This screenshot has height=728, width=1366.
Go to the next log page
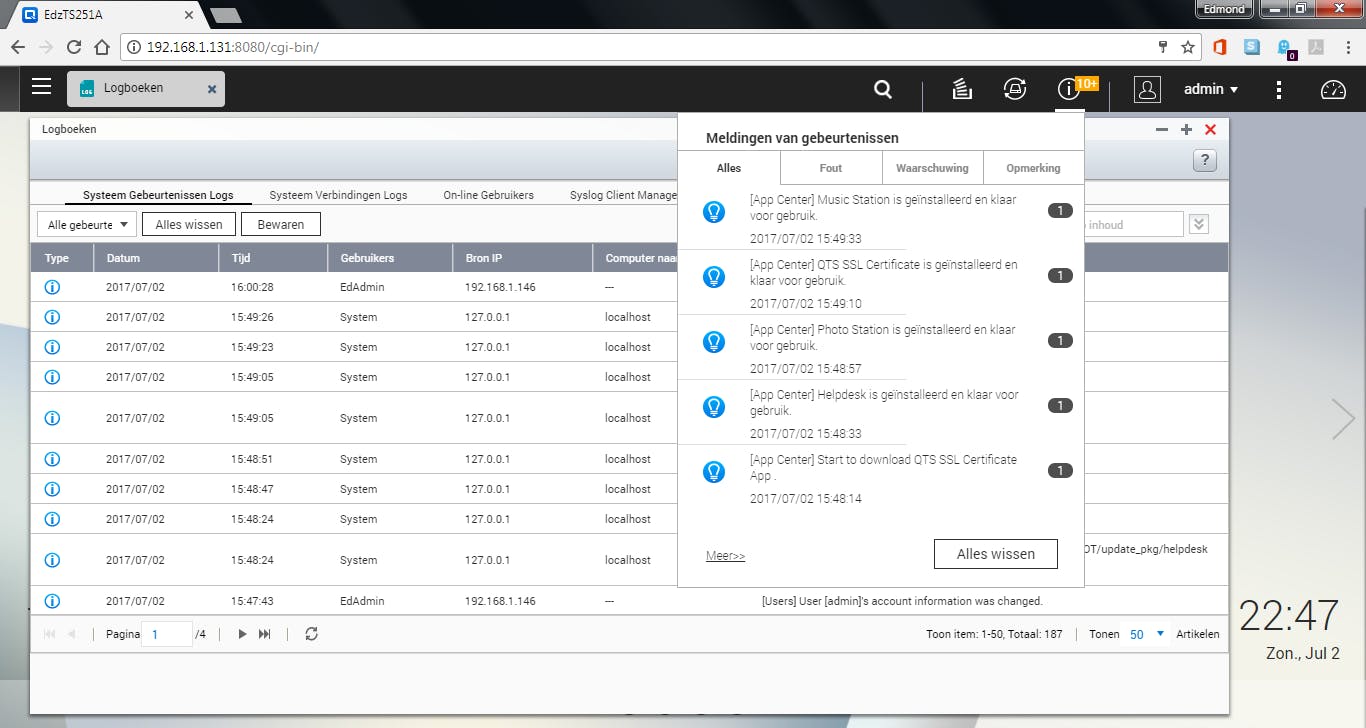coord(242,634)
